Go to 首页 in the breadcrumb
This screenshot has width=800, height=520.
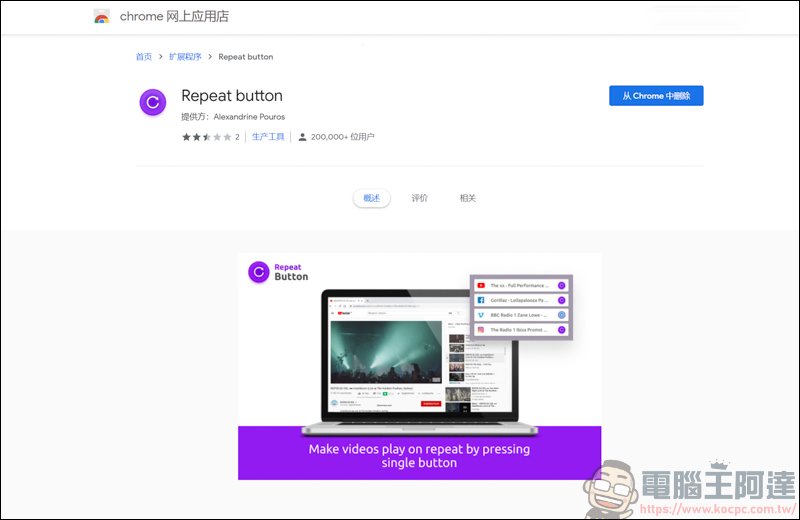click(144, 57)
